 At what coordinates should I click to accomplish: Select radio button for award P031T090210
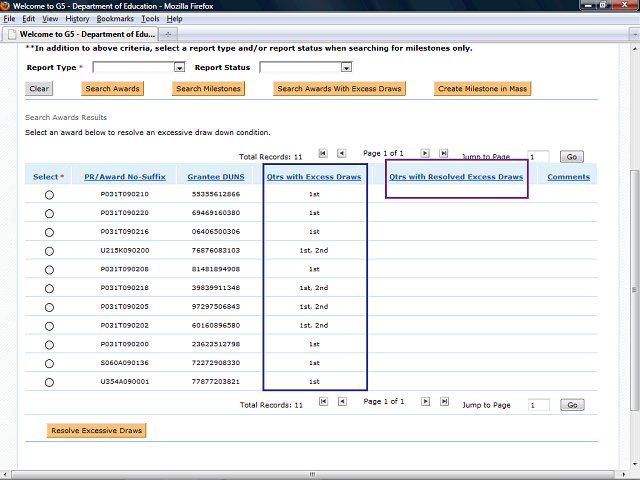point(49,195)
